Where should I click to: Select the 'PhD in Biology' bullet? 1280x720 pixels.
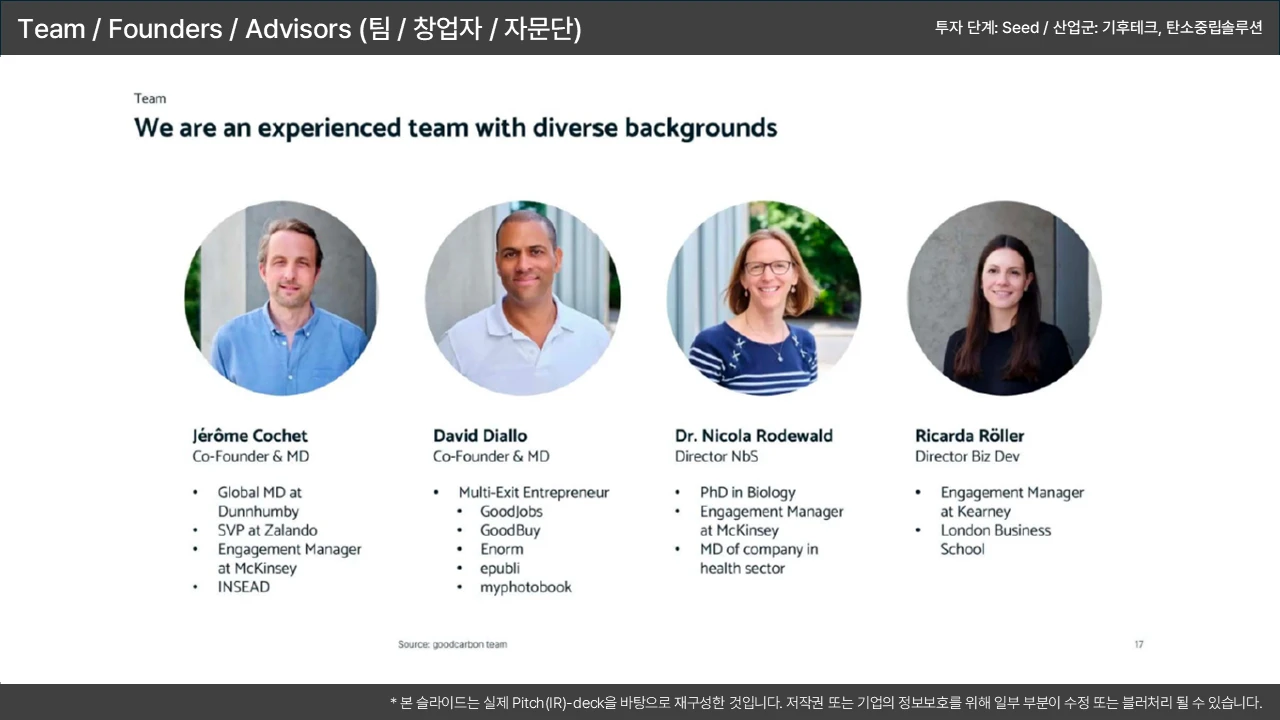tap(747, 492)
